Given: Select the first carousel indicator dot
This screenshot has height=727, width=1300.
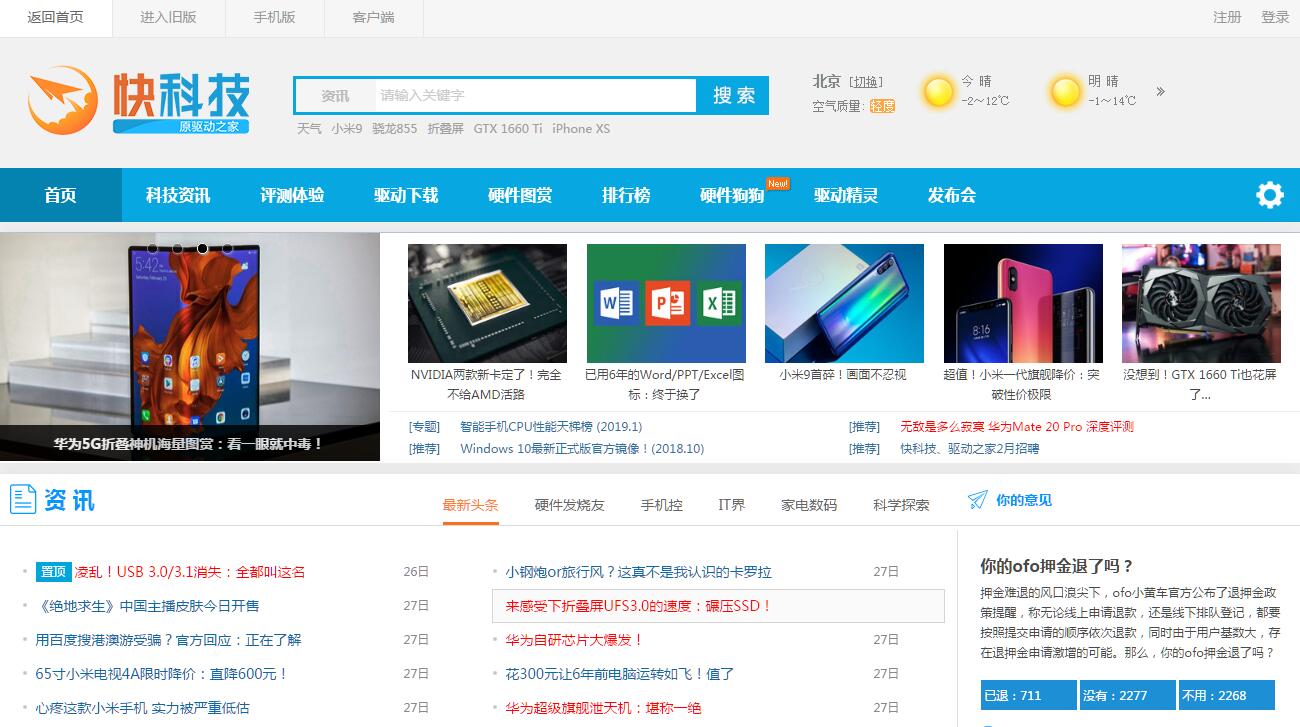Looking at the screenshot, I should click(152, 248).
